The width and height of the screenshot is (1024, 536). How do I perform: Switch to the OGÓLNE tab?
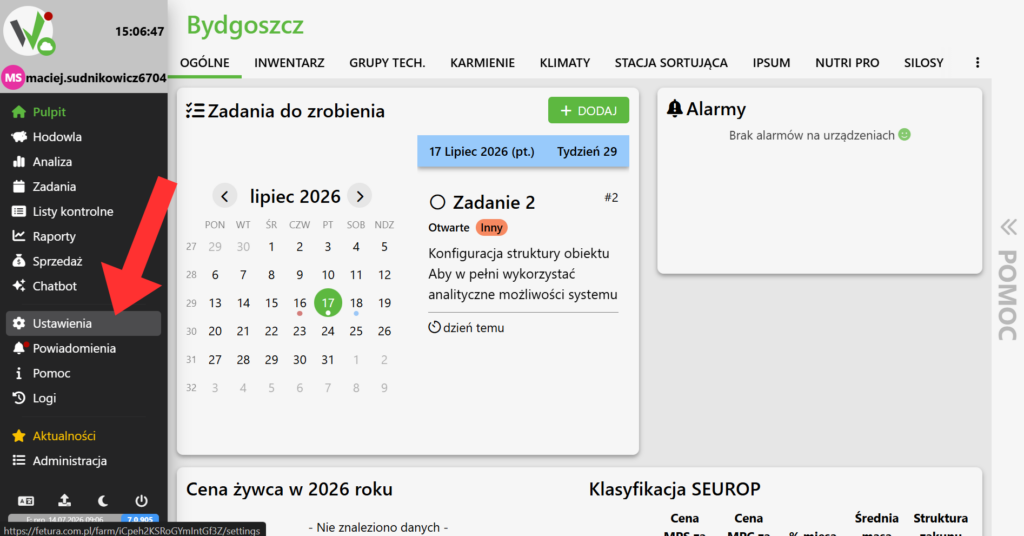pyautogui.click(x=204, y=63)
